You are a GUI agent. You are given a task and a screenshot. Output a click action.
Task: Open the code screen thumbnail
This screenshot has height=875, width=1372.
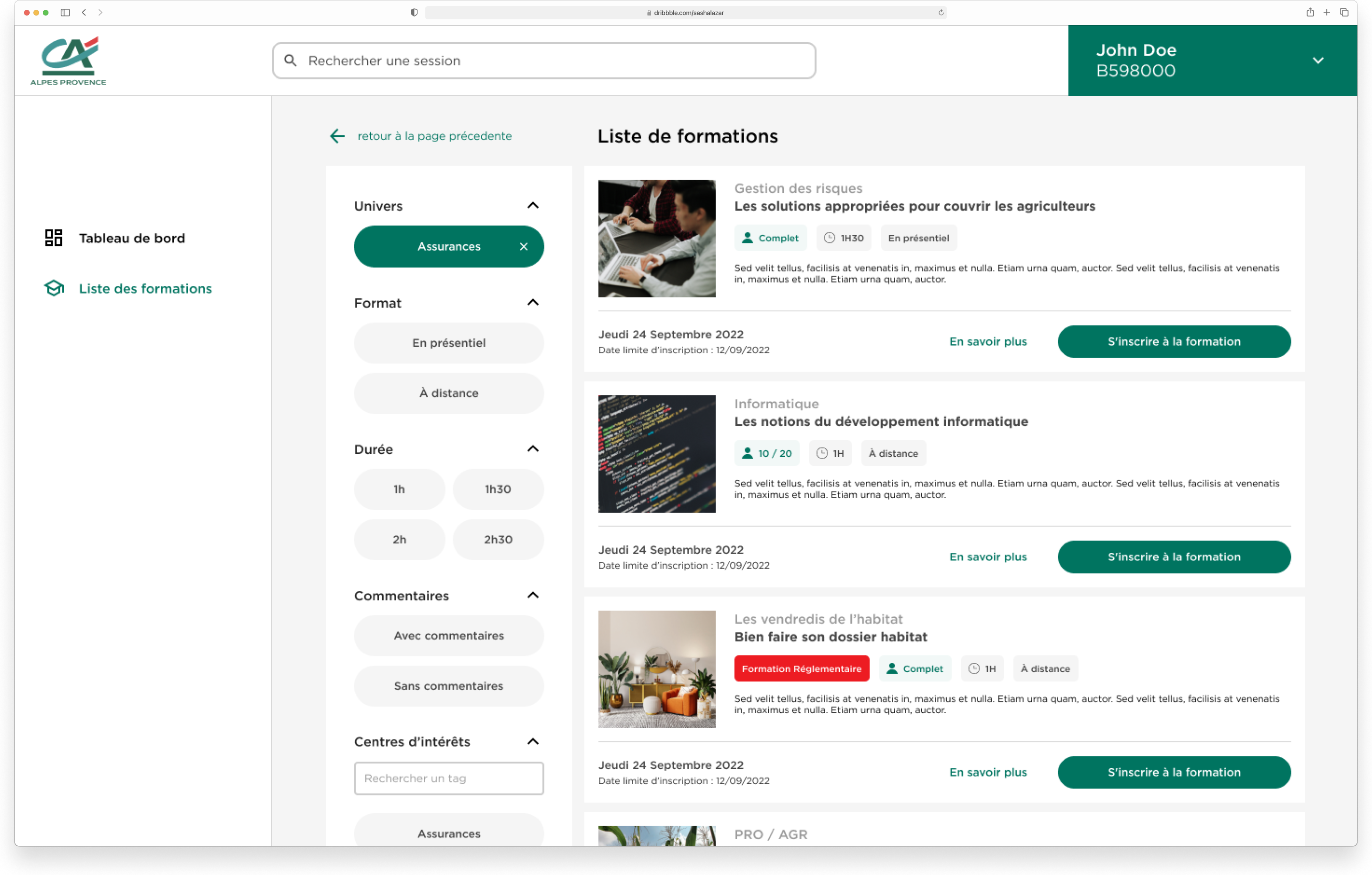[x=657, y=454]
